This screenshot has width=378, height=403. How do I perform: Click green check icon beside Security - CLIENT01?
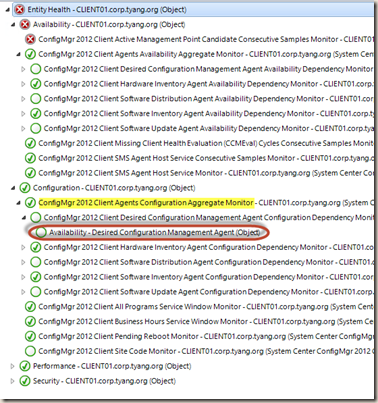coord(25,381)
